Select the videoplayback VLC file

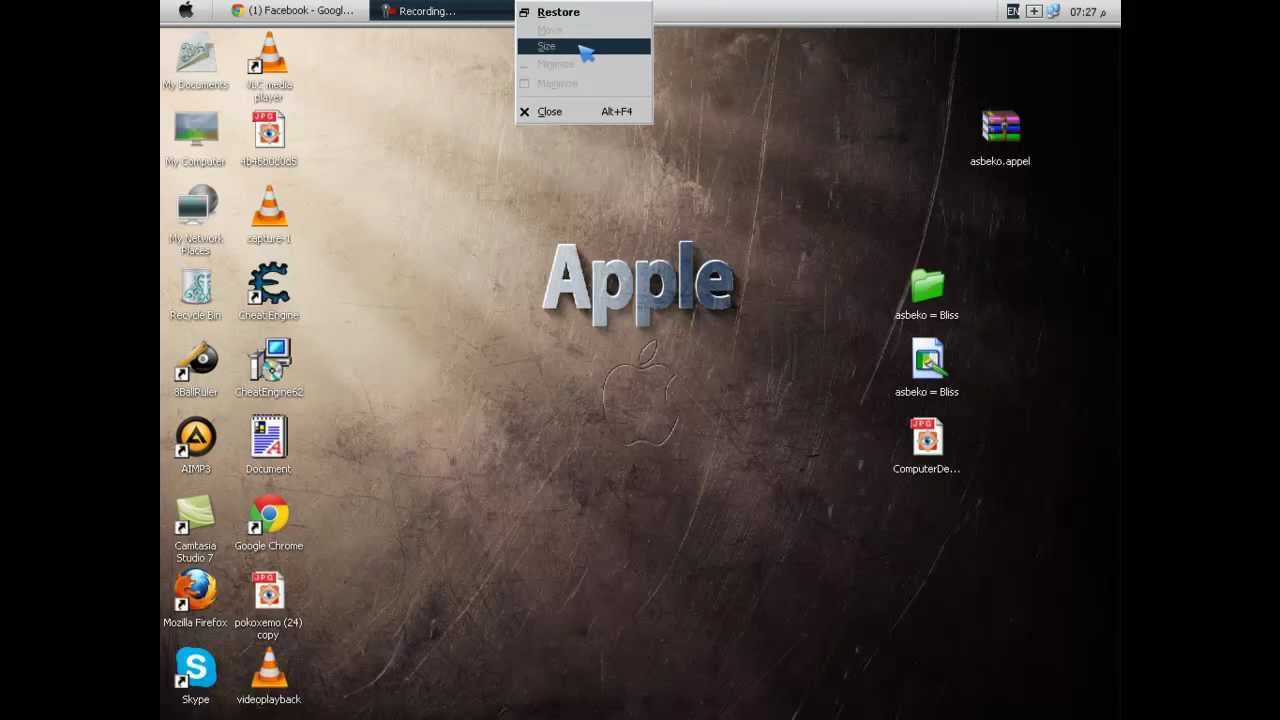click(269, 677)
